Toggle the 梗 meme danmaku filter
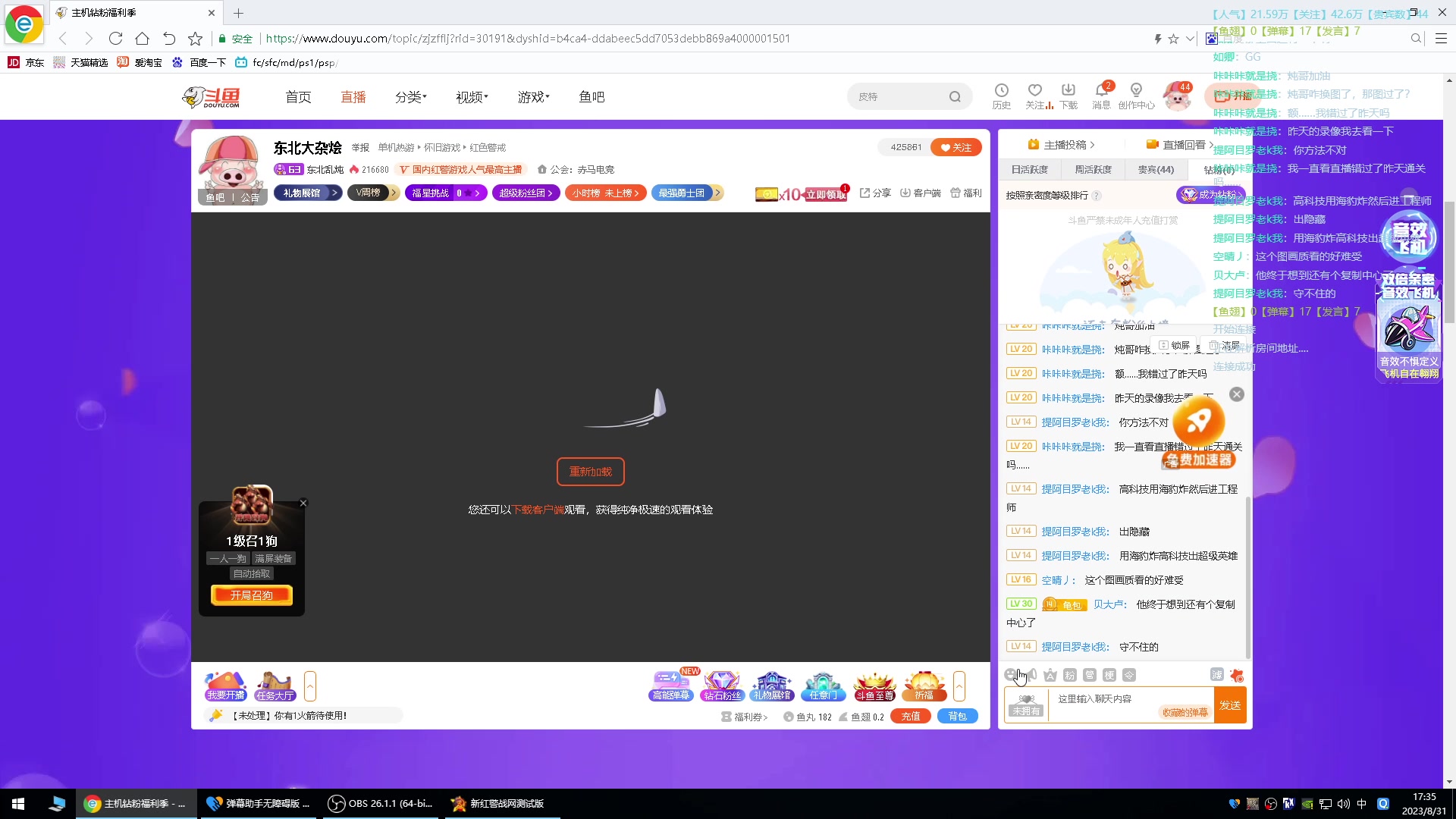This screenshot has width=1456, height=819. point(1110,674)
